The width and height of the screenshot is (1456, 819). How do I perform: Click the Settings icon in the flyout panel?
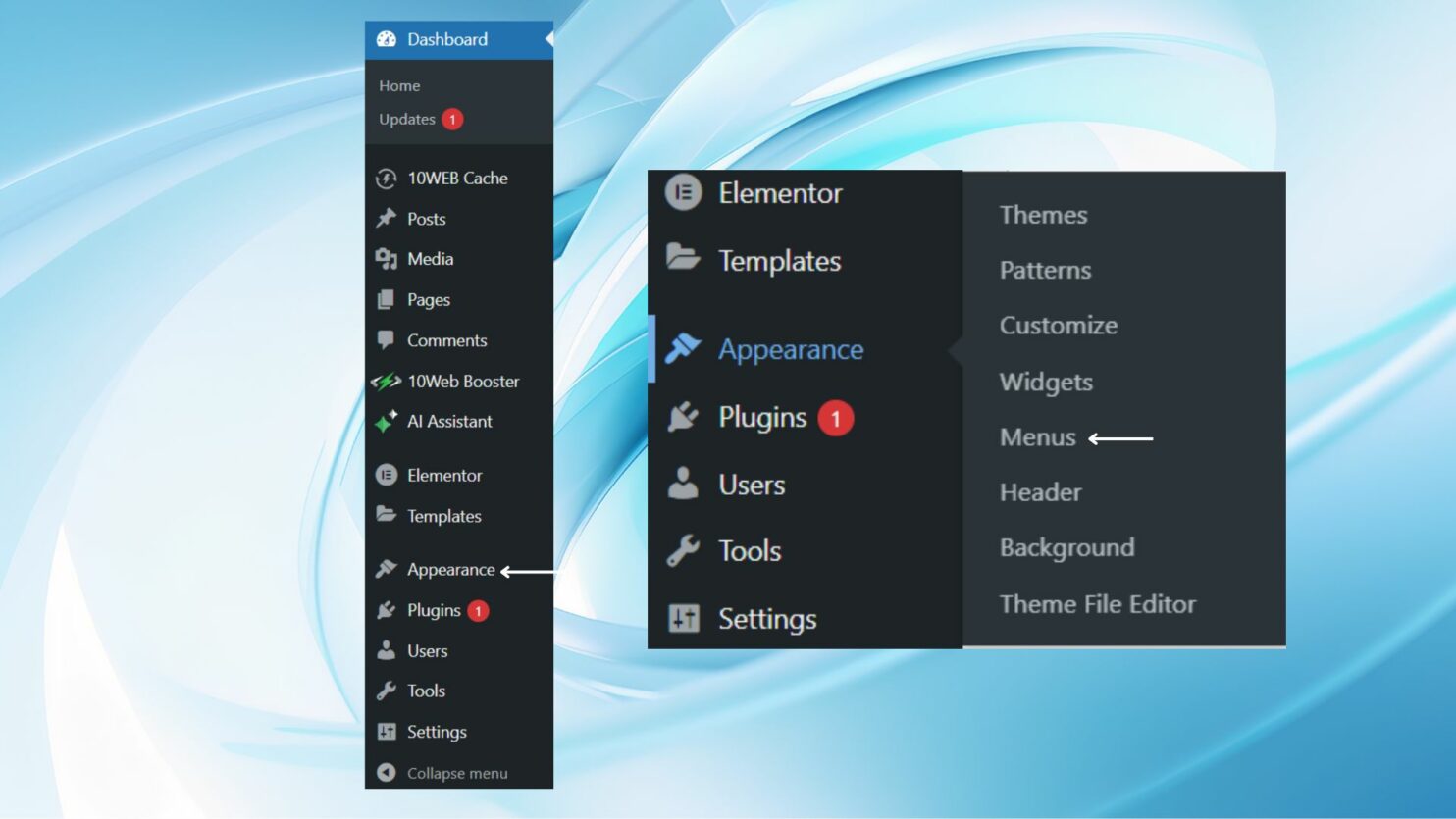tap(685, 618)
